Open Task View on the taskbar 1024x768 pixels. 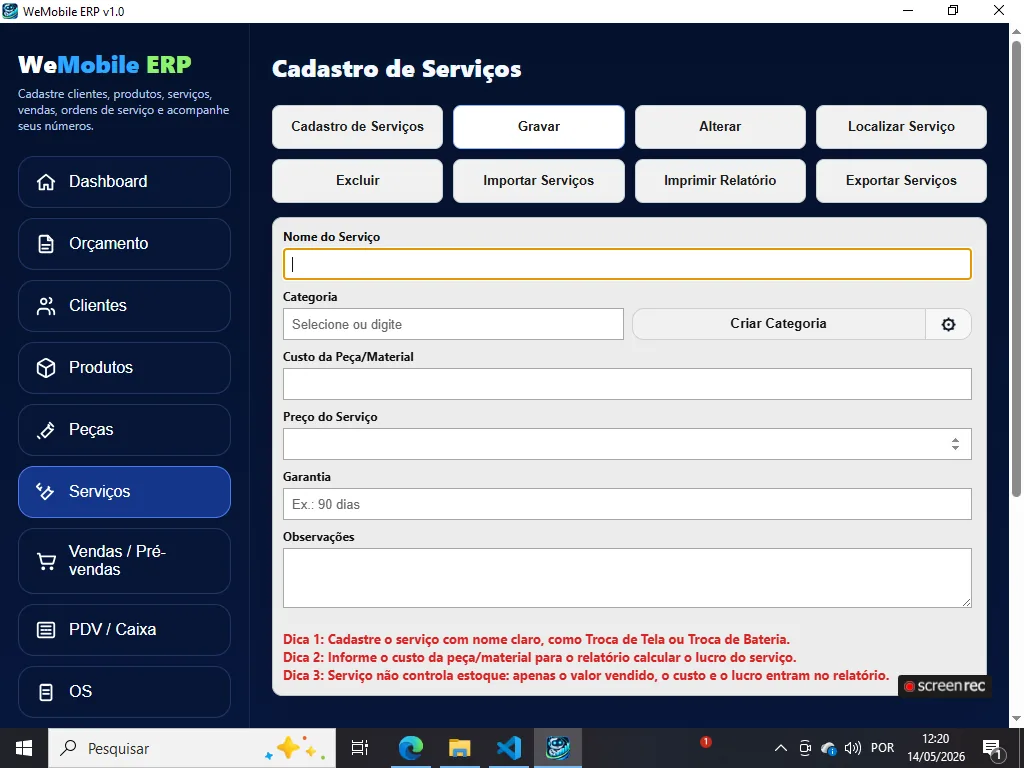click(x=360, y=748)
